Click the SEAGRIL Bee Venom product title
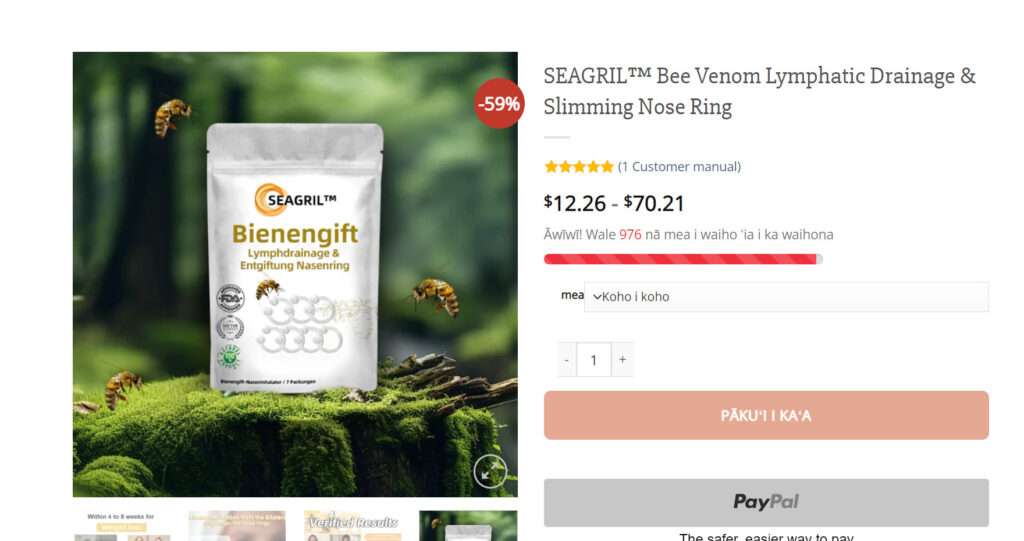 pyautogui.click(x=760, y=91)
